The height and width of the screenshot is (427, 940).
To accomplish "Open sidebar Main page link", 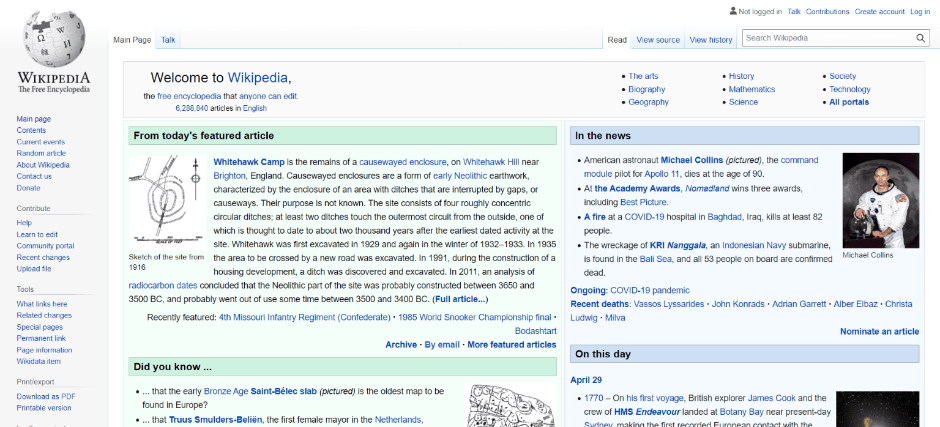I will click(x=34, y=119).
